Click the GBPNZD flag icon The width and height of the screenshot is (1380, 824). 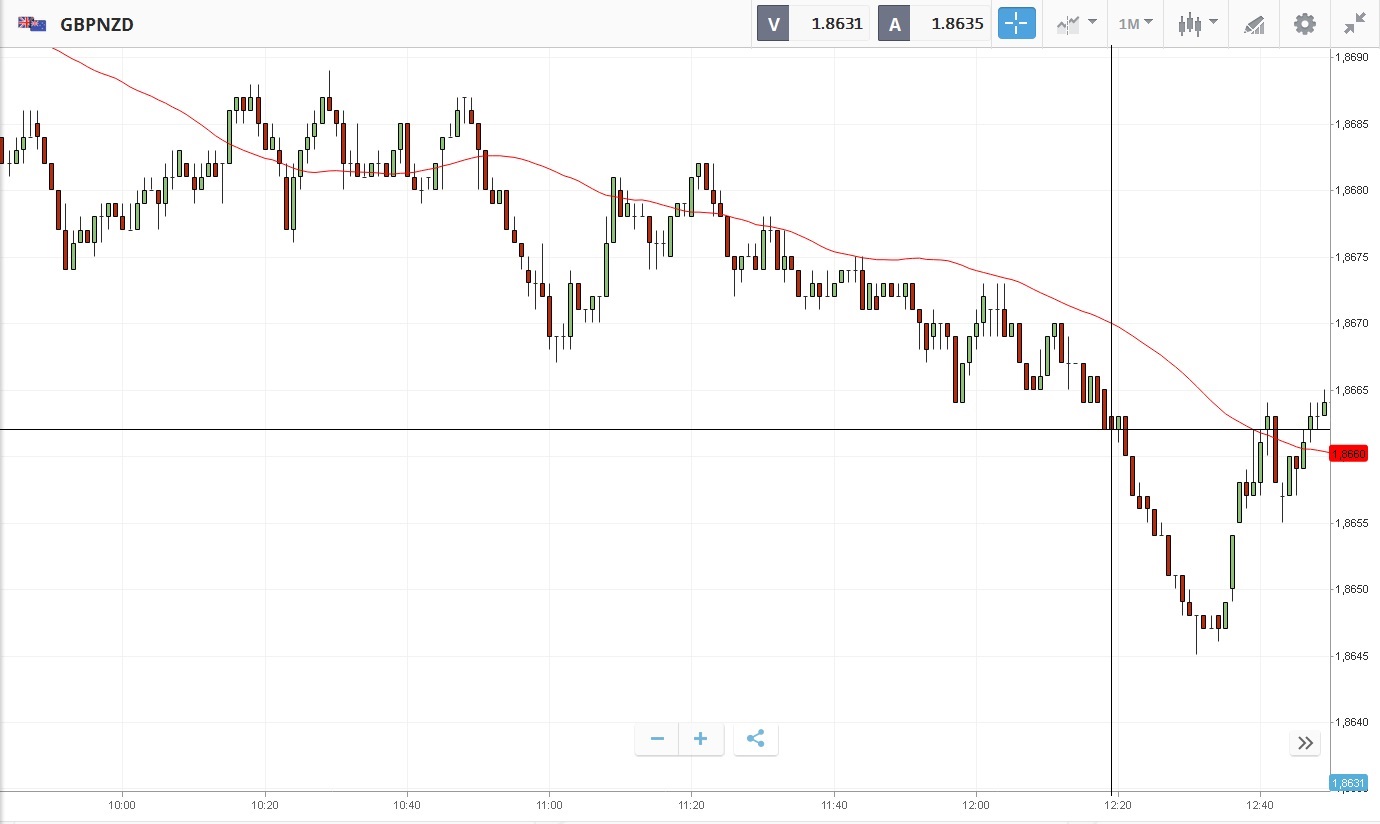(x=32, y=24)
